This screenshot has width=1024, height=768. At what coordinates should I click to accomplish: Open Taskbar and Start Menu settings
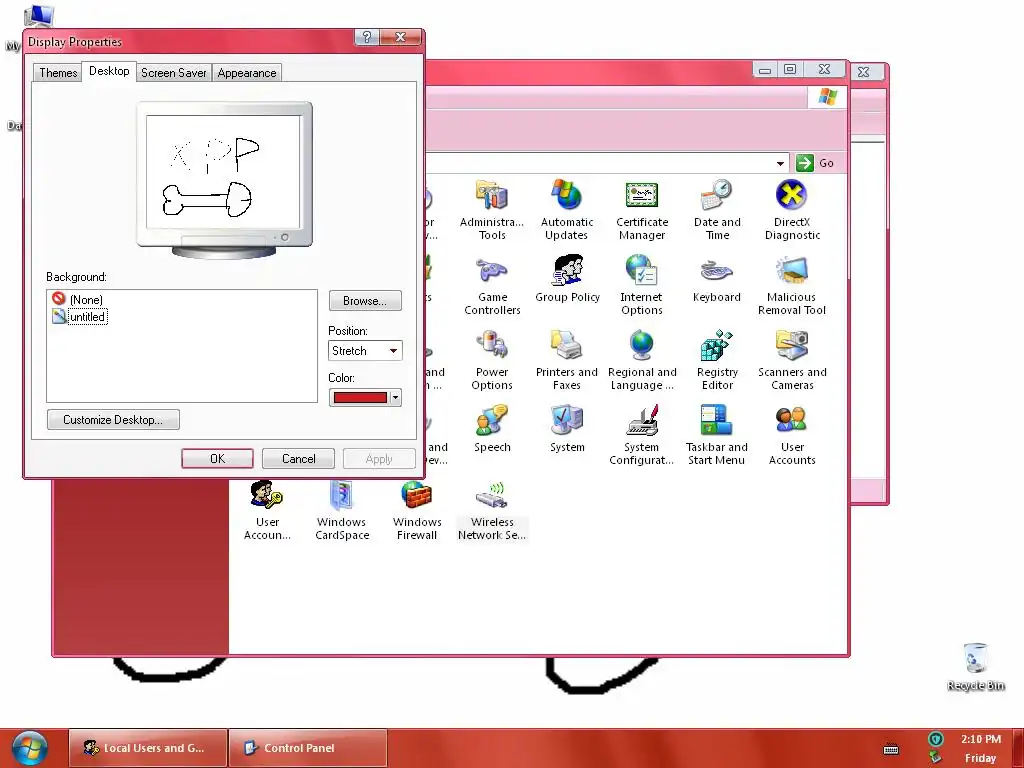(717, 434)
